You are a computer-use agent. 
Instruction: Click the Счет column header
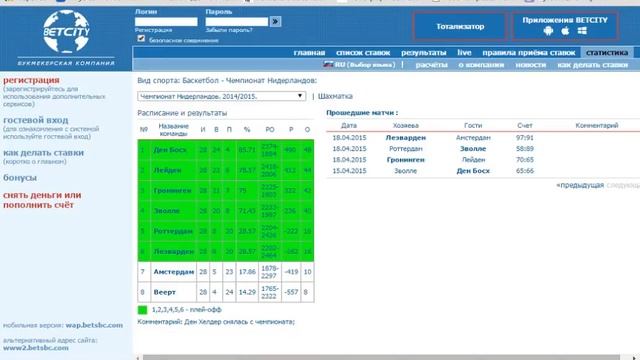(x=524, y=126)
